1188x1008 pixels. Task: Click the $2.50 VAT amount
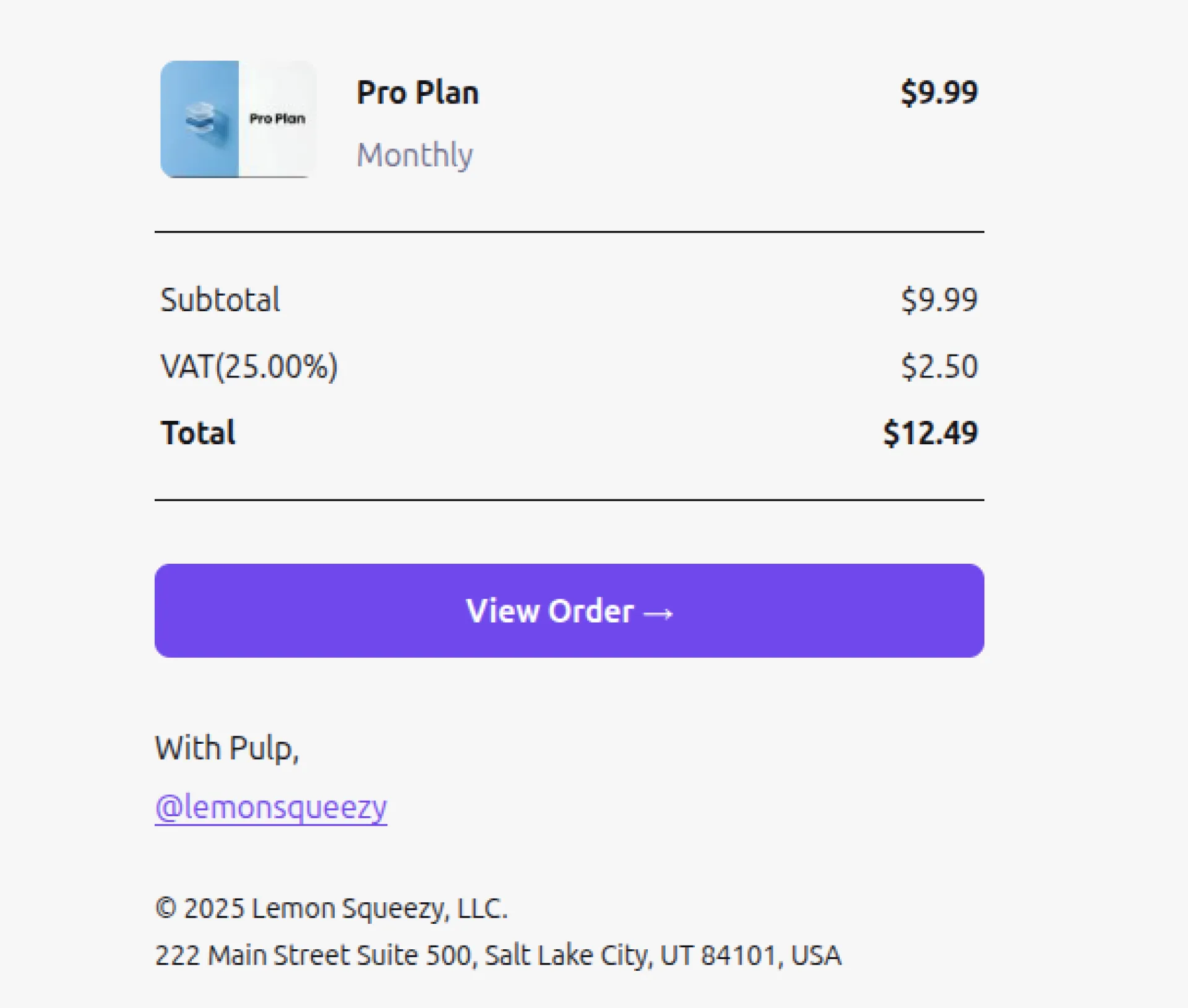click(x=939, y=366)
